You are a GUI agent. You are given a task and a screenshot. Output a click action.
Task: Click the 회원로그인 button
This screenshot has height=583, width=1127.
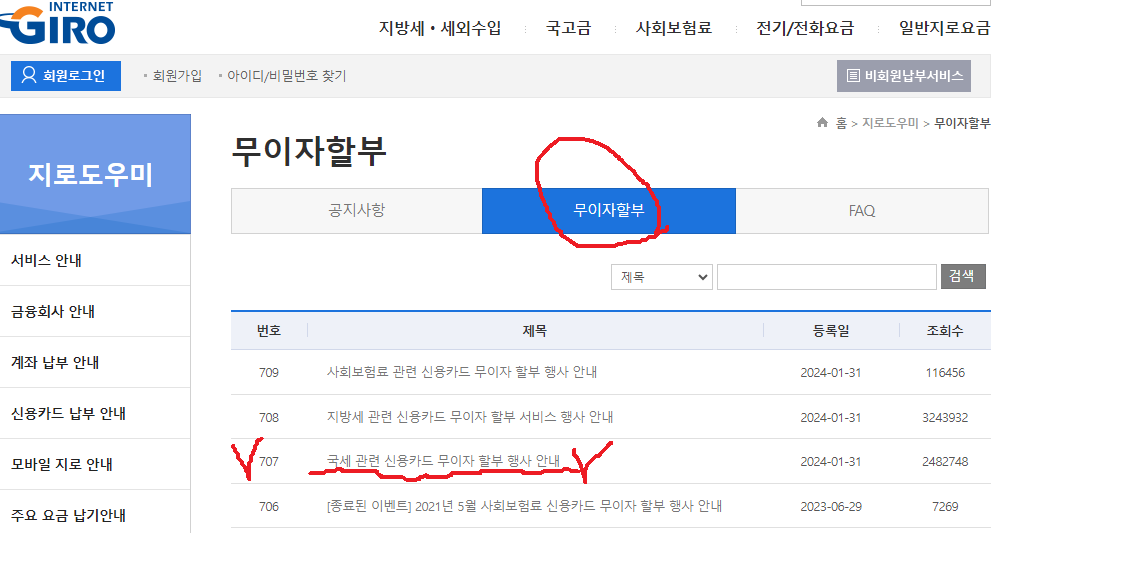point(65,75)
